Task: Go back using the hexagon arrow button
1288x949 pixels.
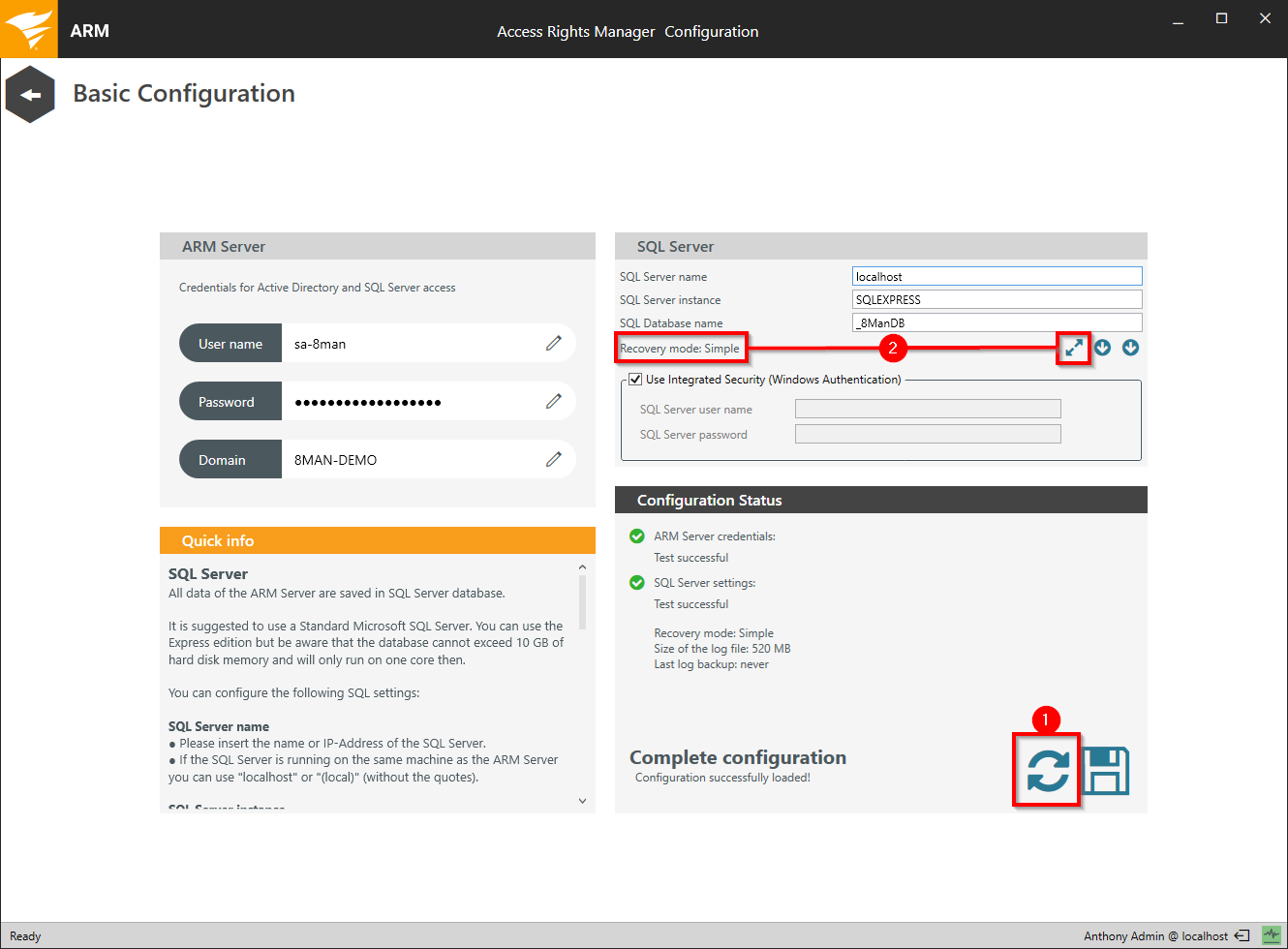Action: tap(30, 94)
